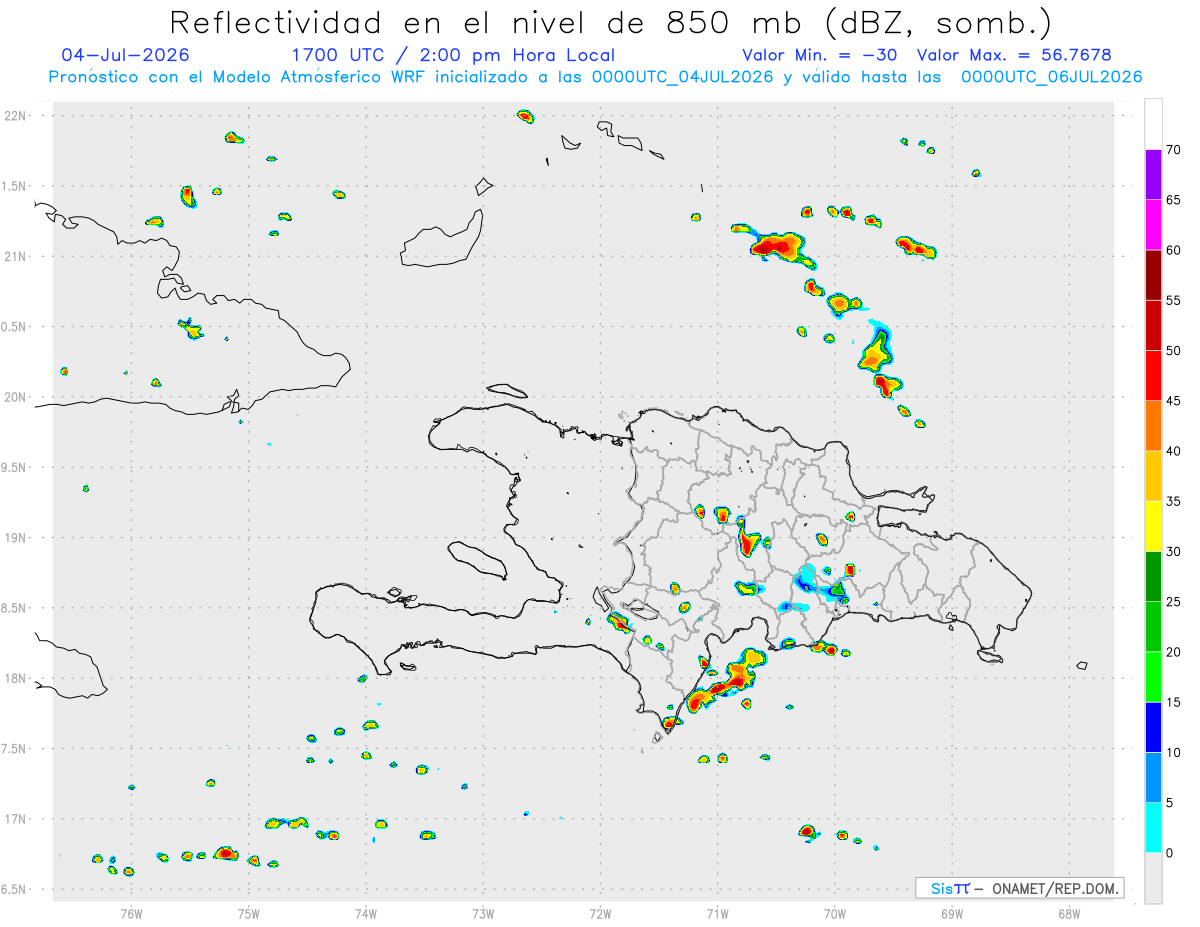Click the '71W' longitude label

[717, 913]
